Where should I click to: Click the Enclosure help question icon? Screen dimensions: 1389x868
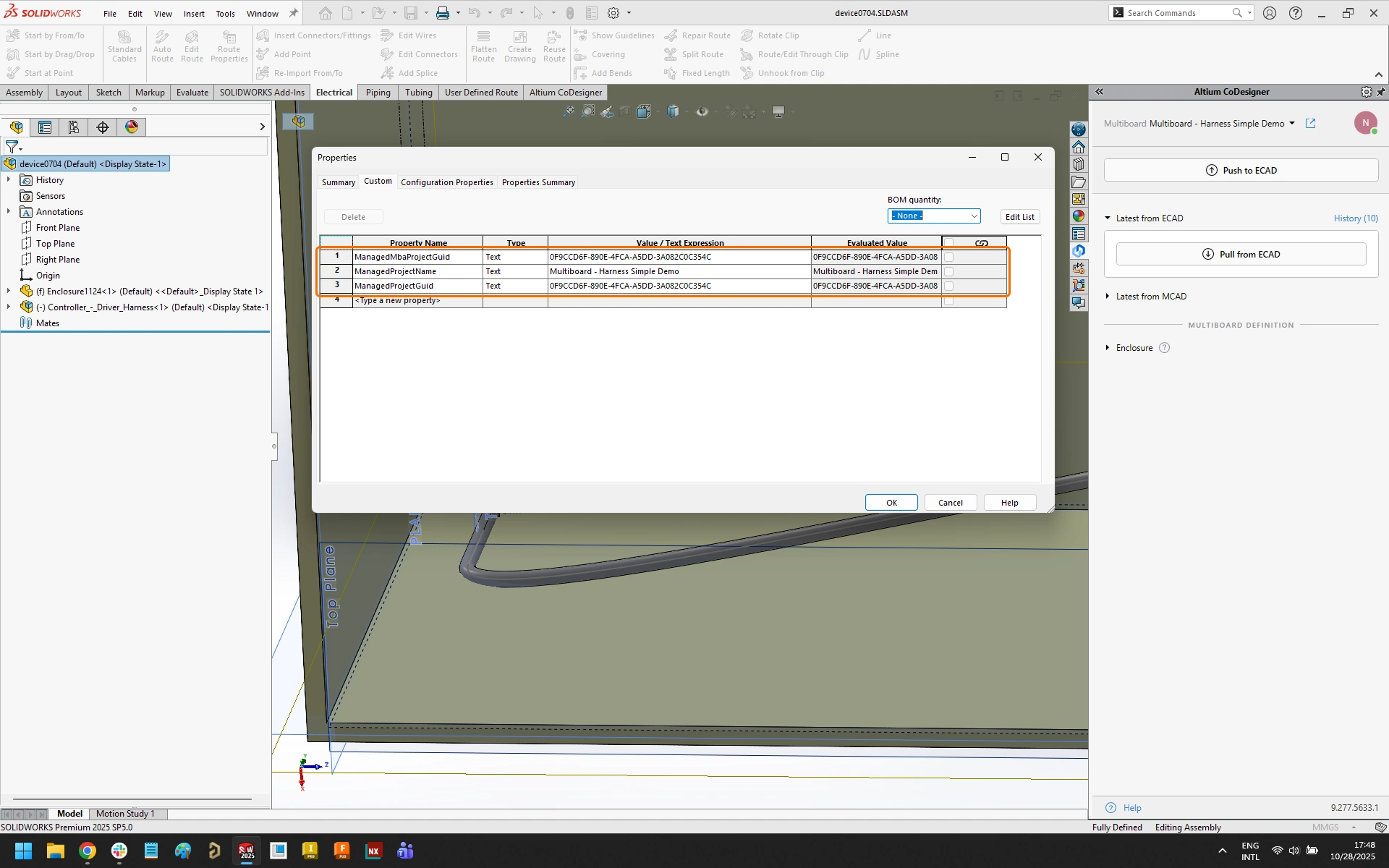point(1164,348)
